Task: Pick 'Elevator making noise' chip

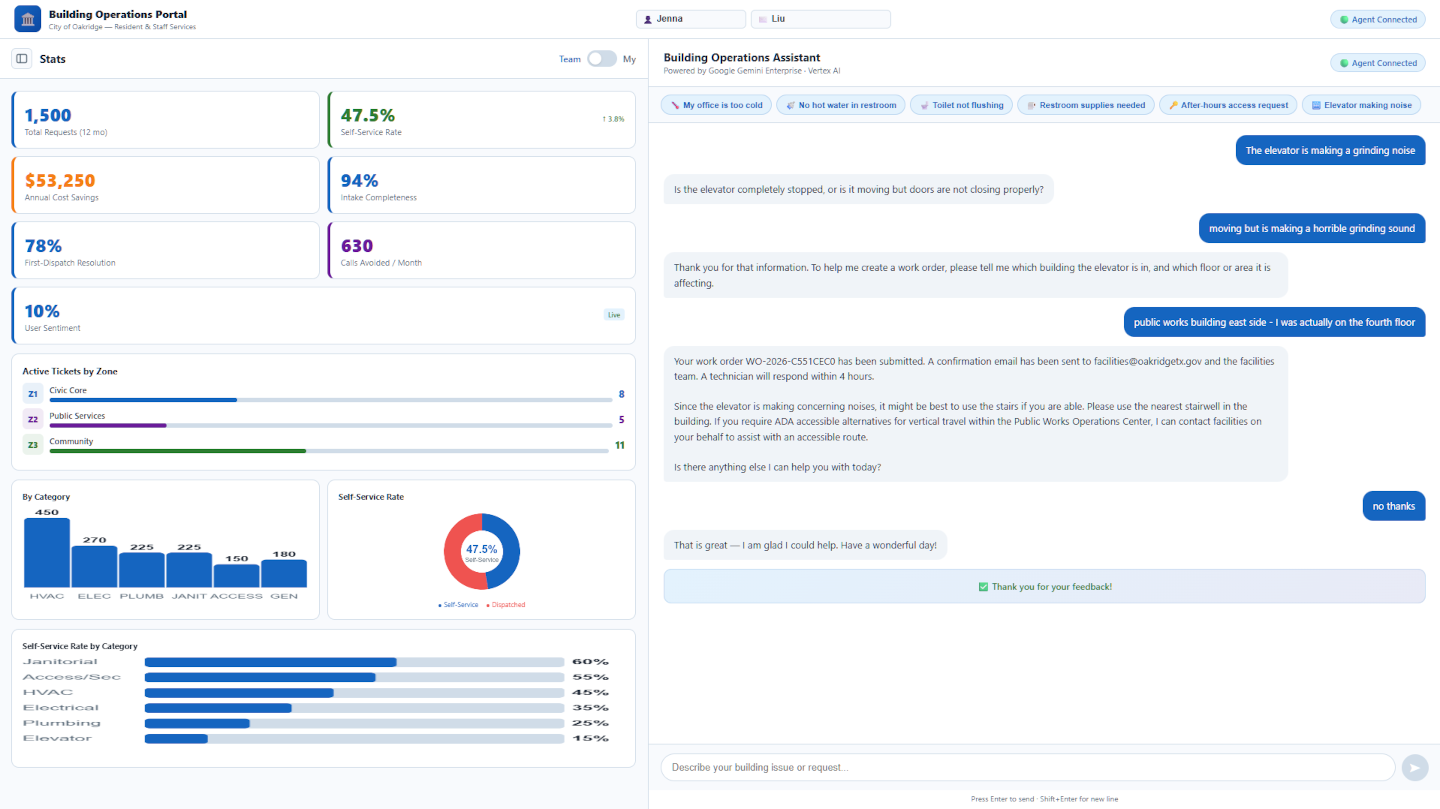Action: 1361,105
